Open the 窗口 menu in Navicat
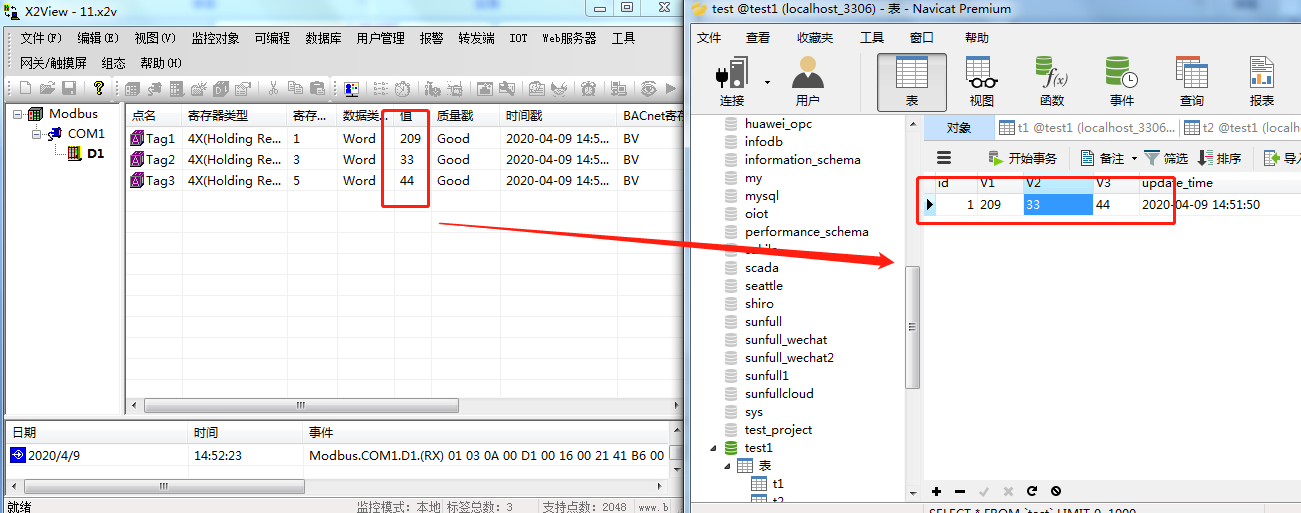Image resolution: width=1301 pixels, height=513 pixels. (x=922, y=38)
